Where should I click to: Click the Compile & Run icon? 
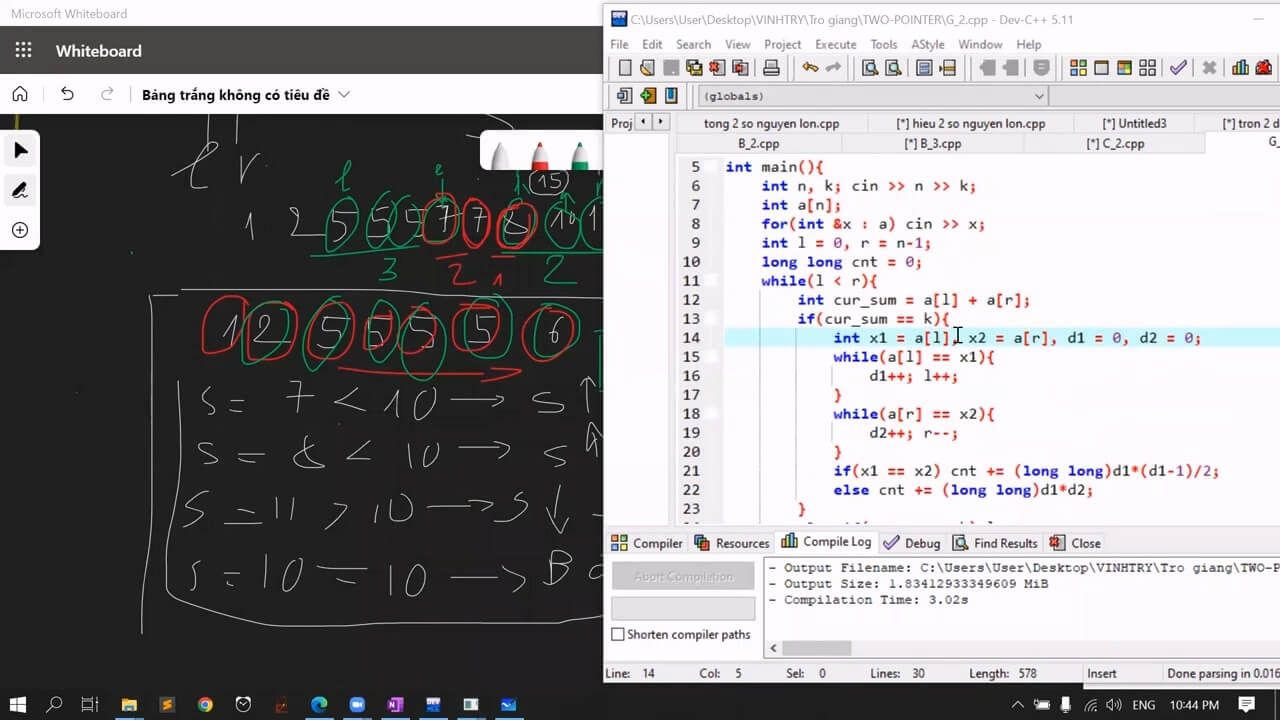[1124, 68]
